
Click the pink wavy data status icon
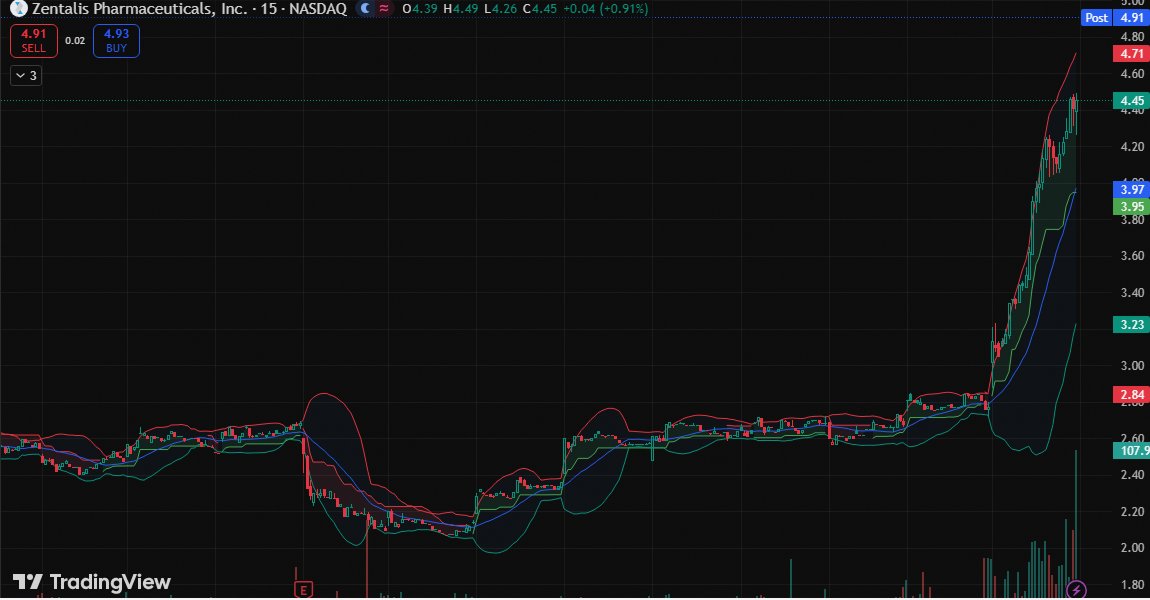384,9
